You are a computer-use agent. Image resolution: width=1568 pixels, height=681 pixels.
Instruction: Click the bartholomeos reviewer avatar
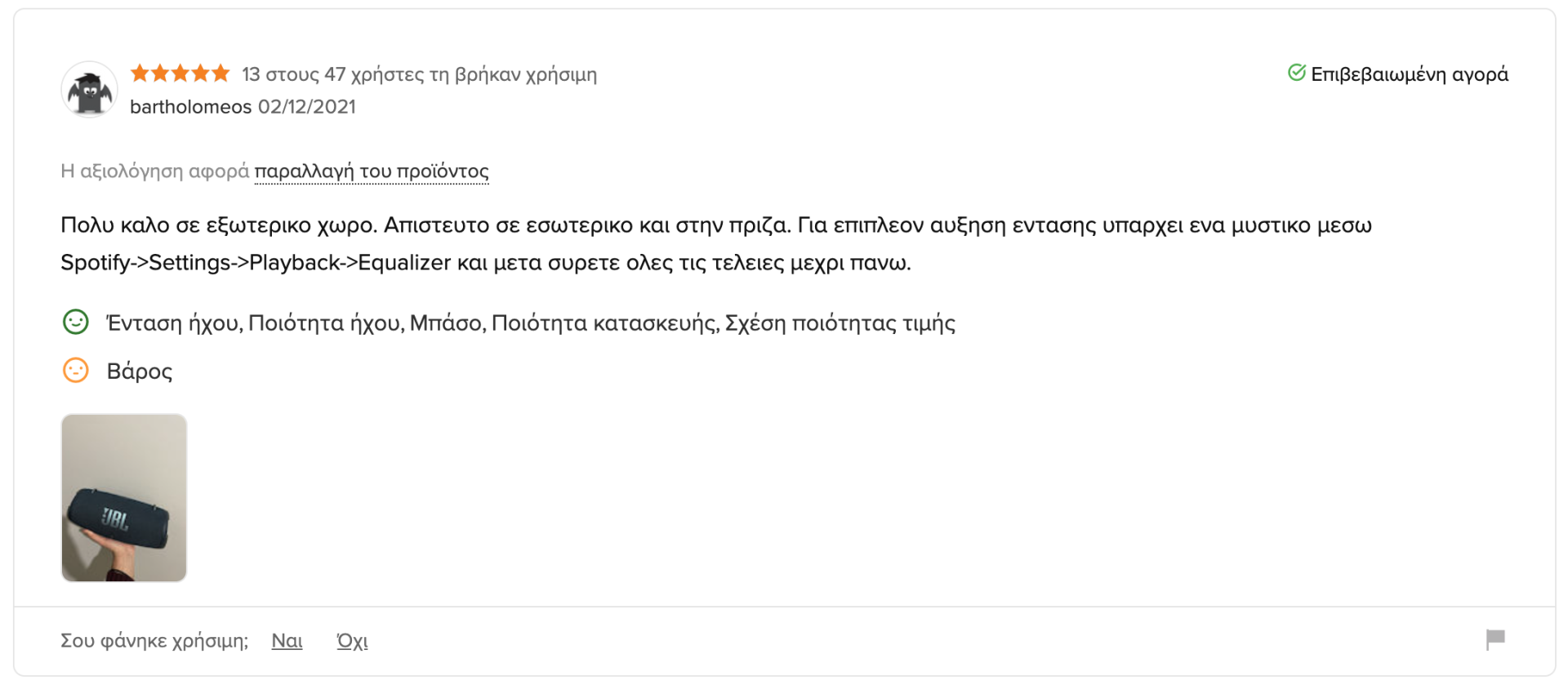pos(89,90)
